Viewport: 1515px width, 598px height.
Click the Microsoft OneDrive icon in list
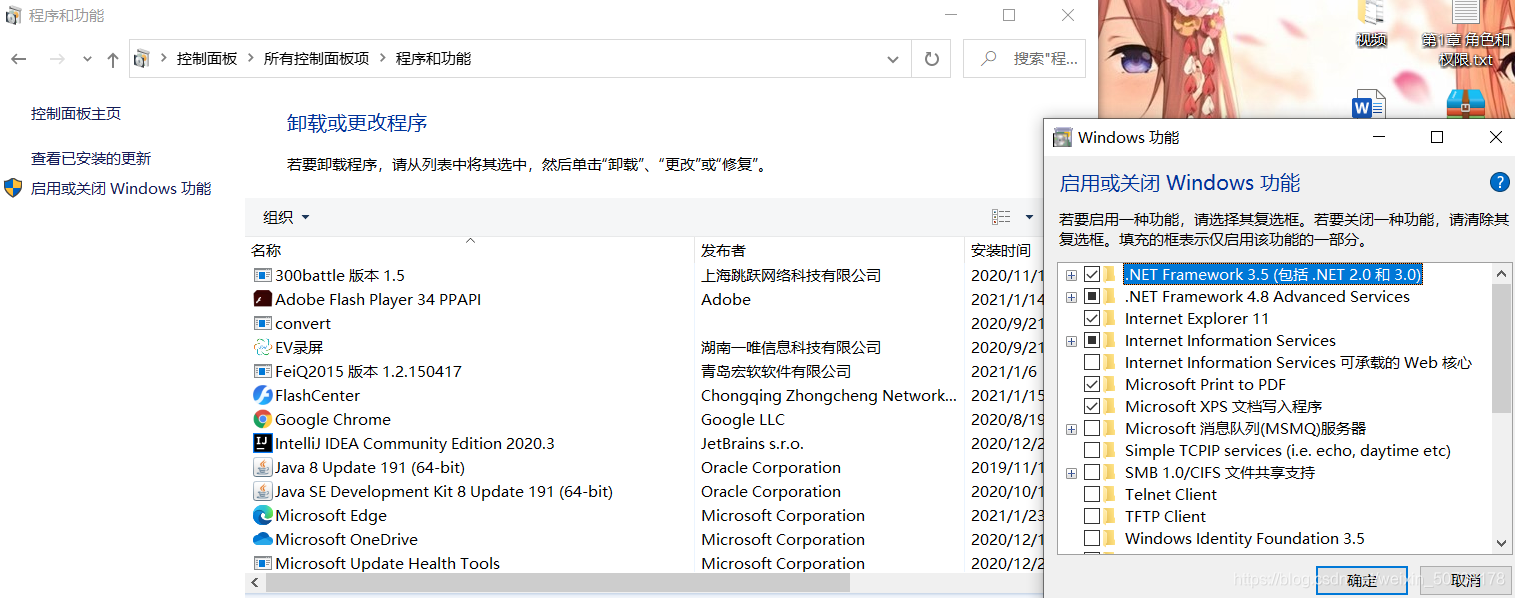click(x=263, y=539)
